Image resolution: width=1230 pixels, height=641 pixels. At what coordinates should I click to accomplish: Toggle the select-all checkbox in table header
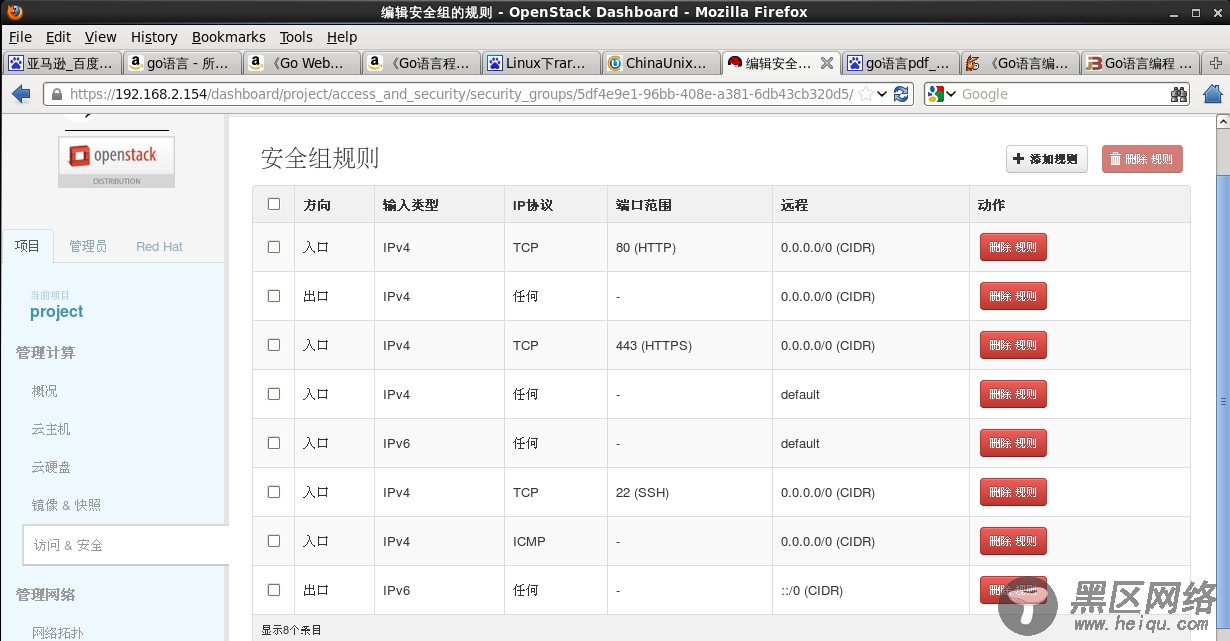click(274, 204)
